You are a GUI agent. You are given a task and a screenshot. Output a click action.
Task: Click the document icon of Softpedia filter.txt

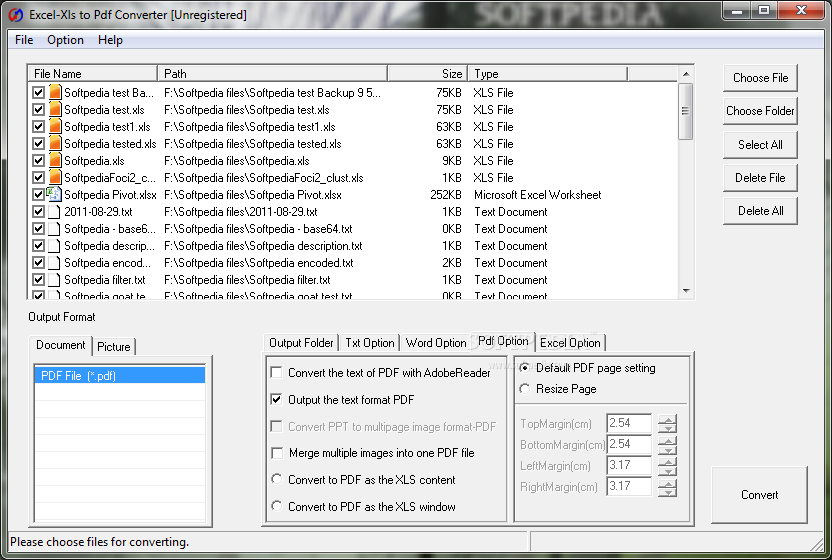coord(55,280)
